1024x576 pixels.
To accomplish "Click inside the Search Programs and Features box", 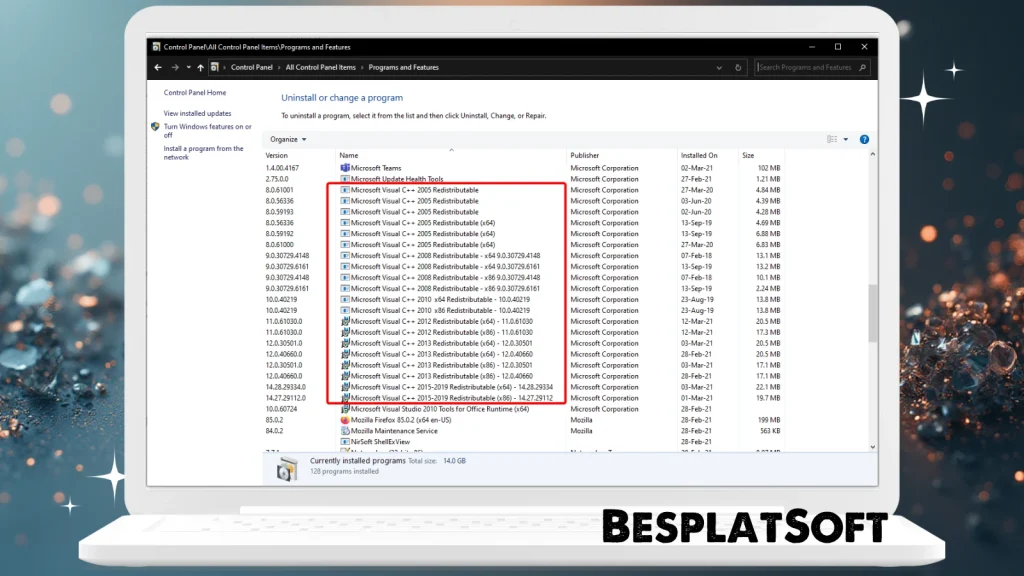I will (x=805, y=67).
